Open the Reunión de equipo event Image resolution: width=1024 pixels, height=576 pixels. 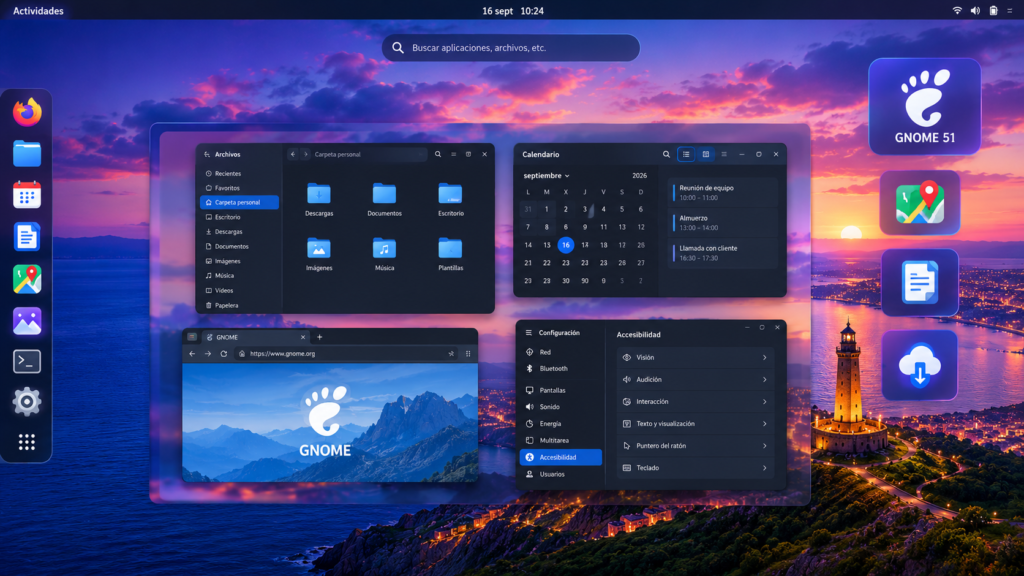[x=724, y=192]
